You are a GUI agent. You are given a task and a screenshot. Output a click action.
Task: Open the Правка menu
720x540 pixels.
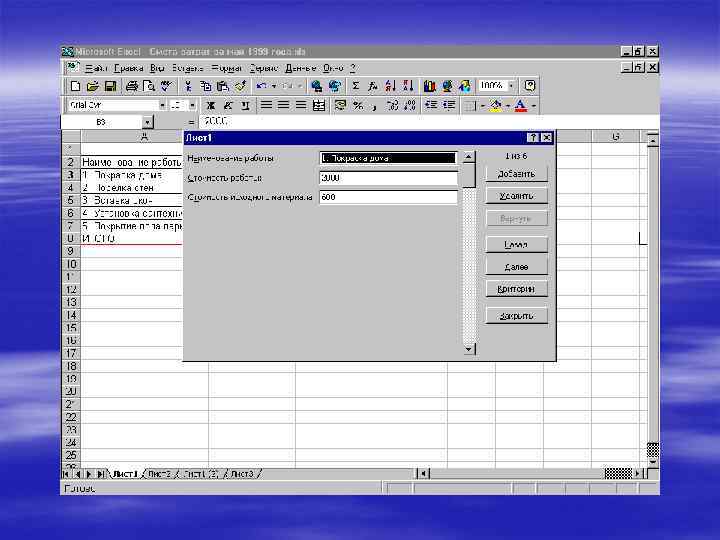tap(129, 68)
